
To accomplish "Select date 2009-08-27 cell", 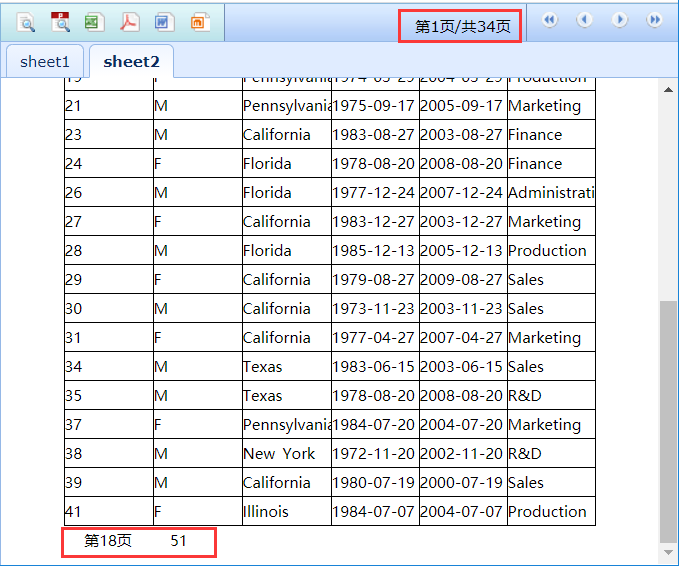I will point(463,279).
